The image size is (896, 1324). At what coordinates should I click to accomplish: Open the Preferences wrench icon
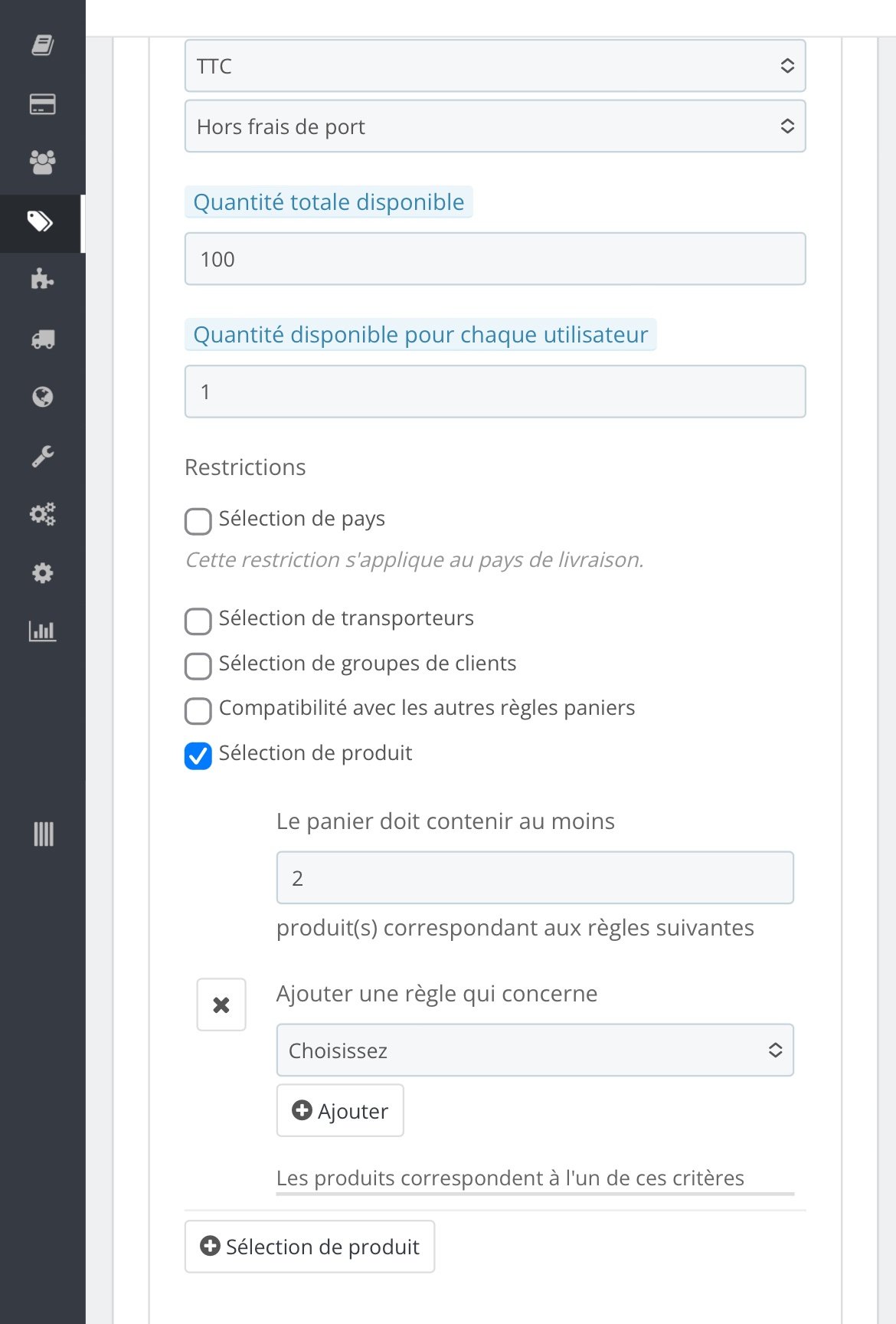[x=42, y=456]
